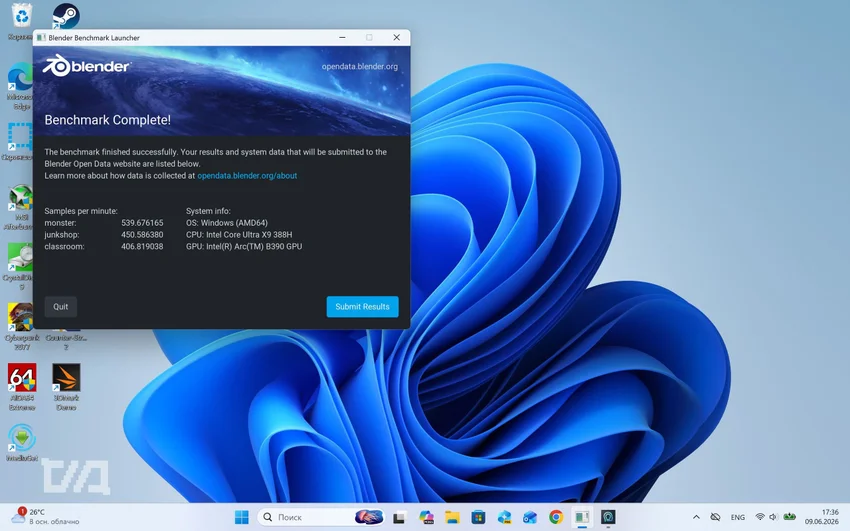Open the Windows Start menu
The height and width of the screenshot is (531, 850).
tap(242, 517)
